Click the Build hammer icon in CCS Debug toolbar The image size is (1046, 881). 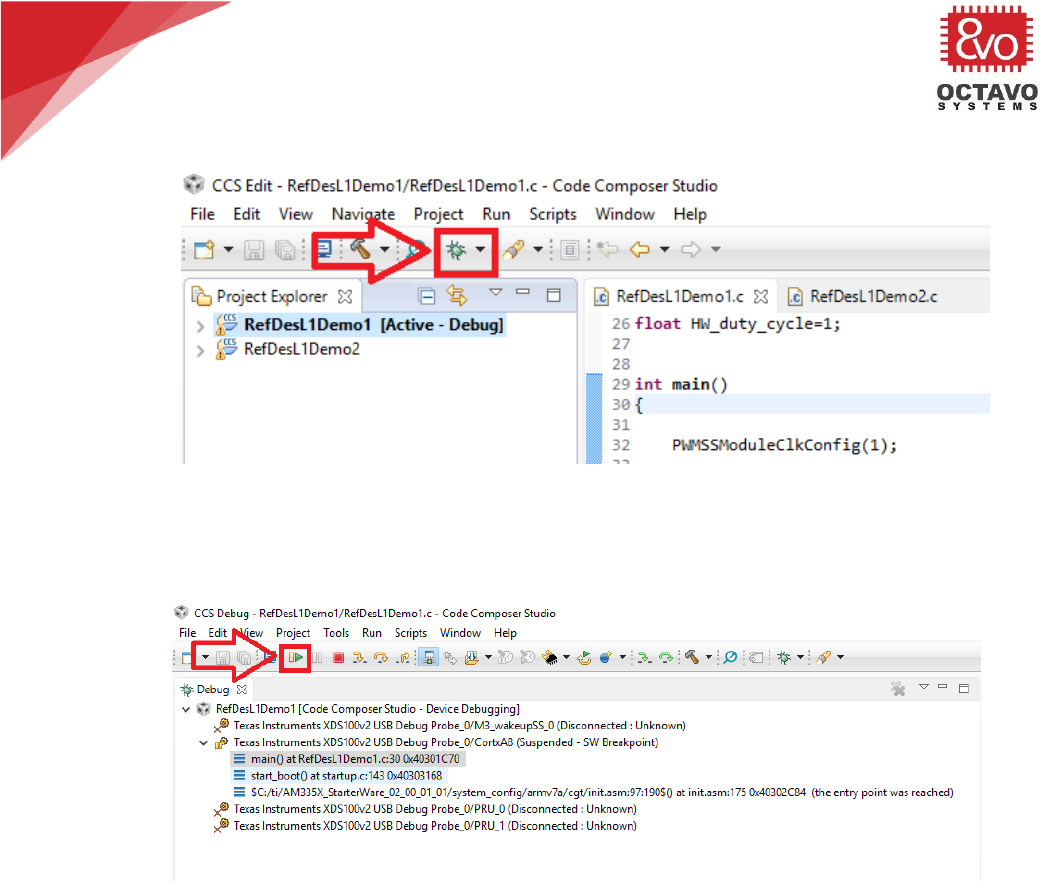pyautogui.click(x=692, y=658)
